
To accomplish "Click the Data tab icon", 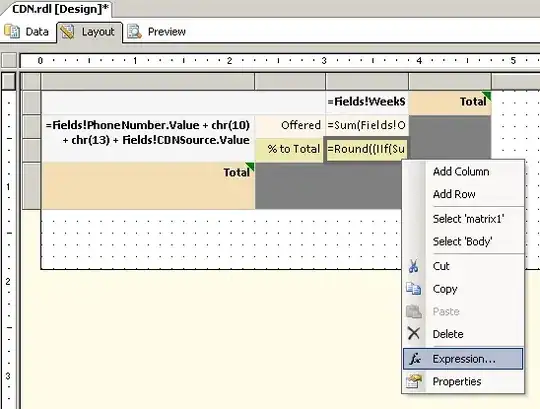I will 12,31.
